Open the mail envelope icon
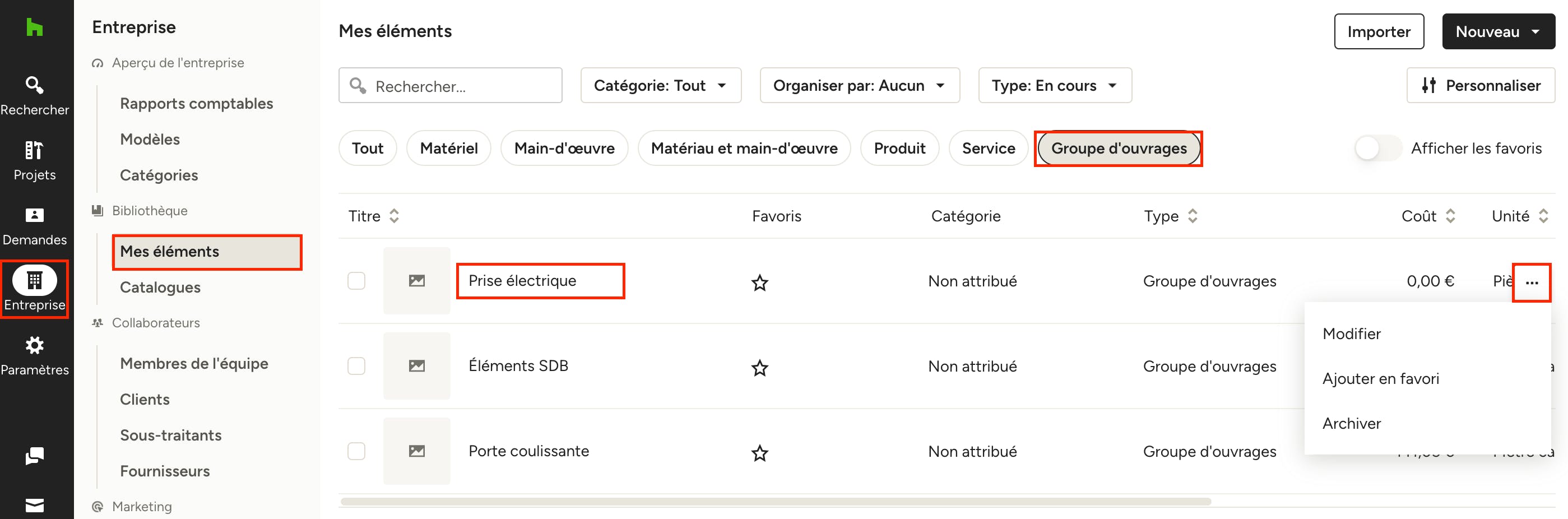This screenshot has height=519, width=1568. pos(35,505)
